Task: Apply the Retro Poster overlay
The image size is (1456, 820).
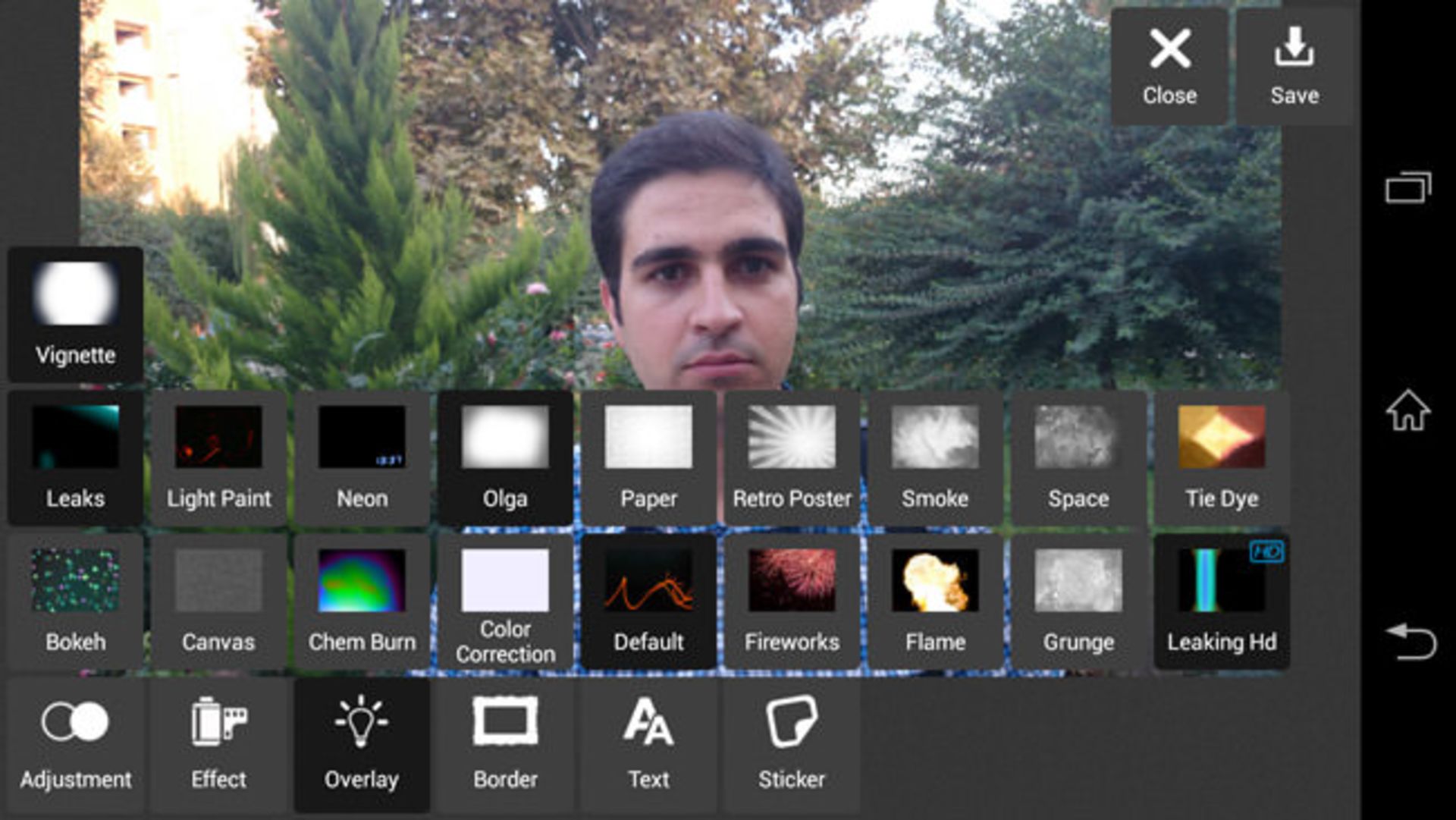Action: (792, 457)
